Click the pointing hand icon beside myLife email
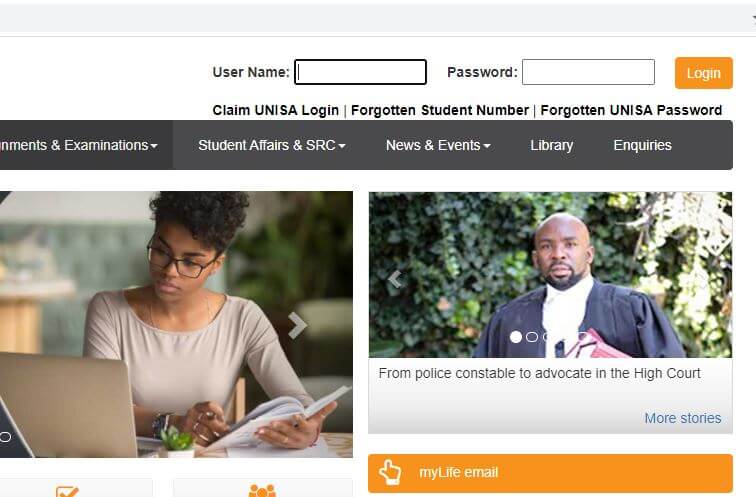The image size is (756, 497). (x=390, y=472)
